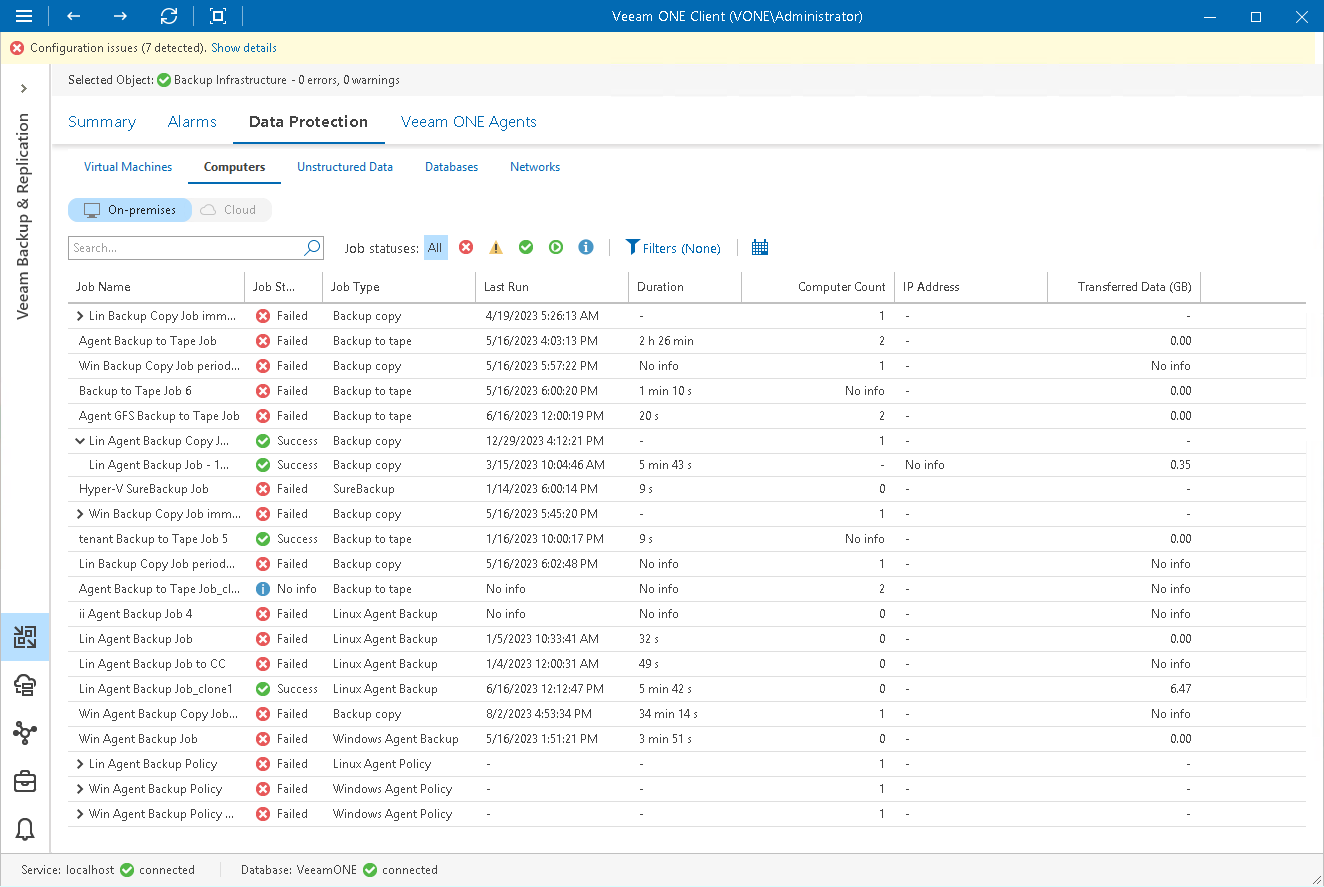This screenshot has width=1324, height=887.
Task: Click the blue filter funnel icon
Action: coord(632,247)
